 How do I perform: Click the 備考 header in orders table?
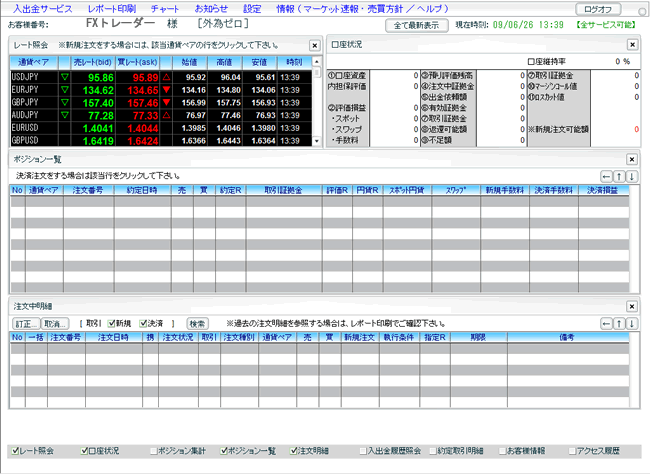567,337
